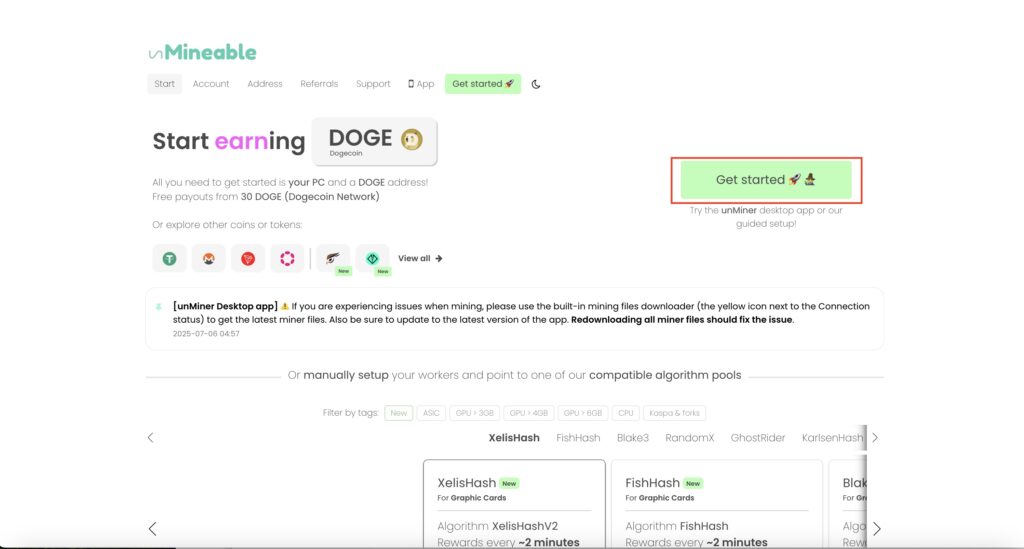Filter pools by the CPU tag

[x=626, y=413]
